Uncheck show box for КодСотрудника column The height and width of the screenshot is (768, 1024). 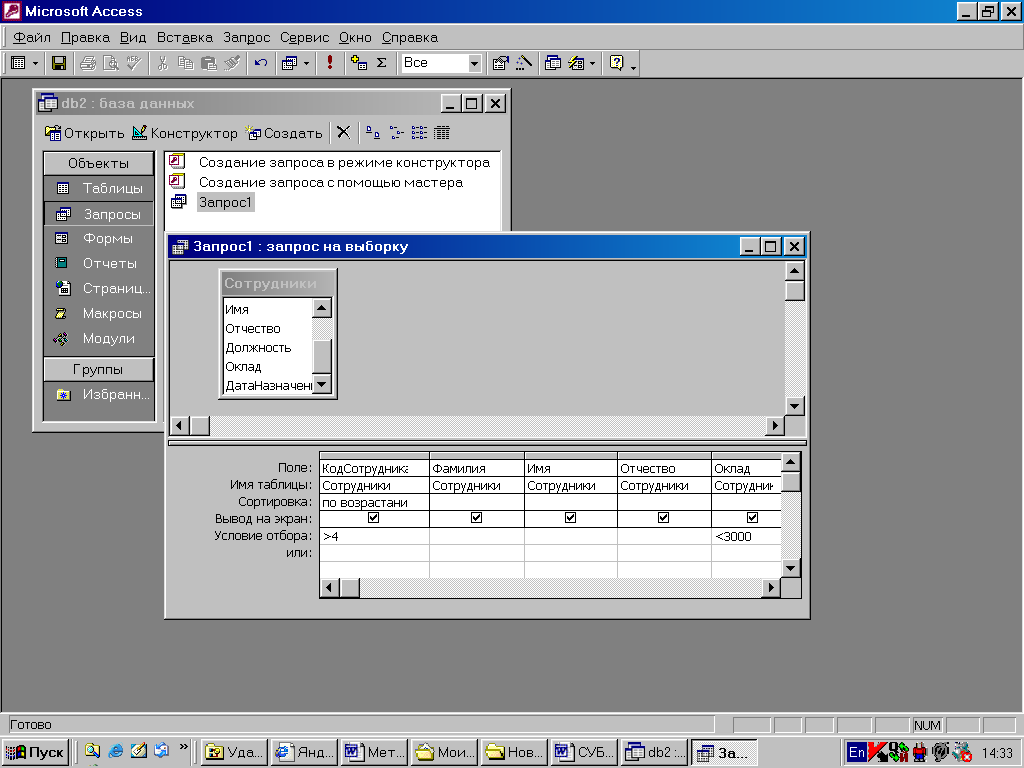tap(374, 518)
